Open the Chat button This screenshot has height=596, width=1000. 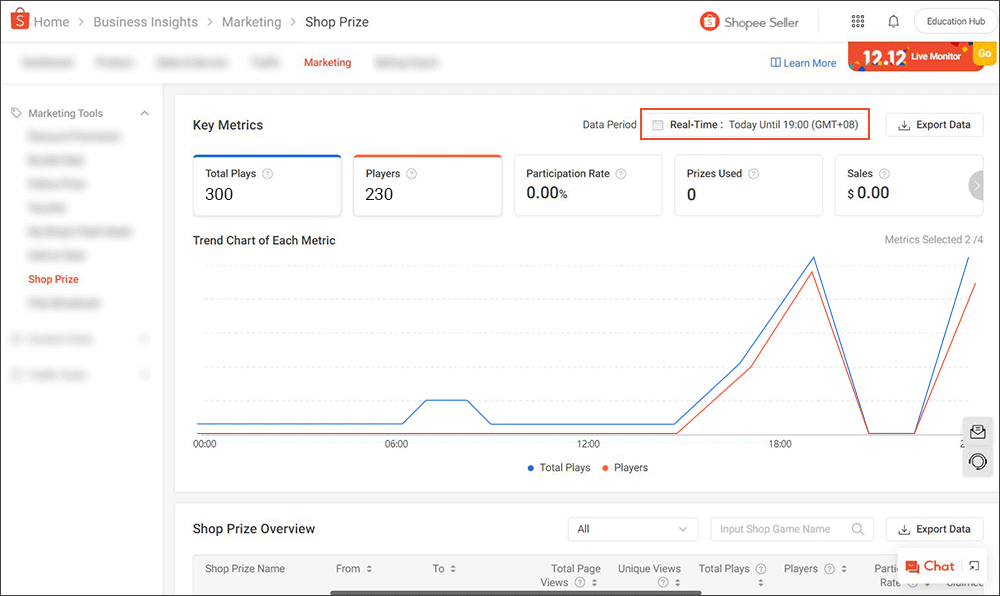pyautogui.click(x=930, y=566)
